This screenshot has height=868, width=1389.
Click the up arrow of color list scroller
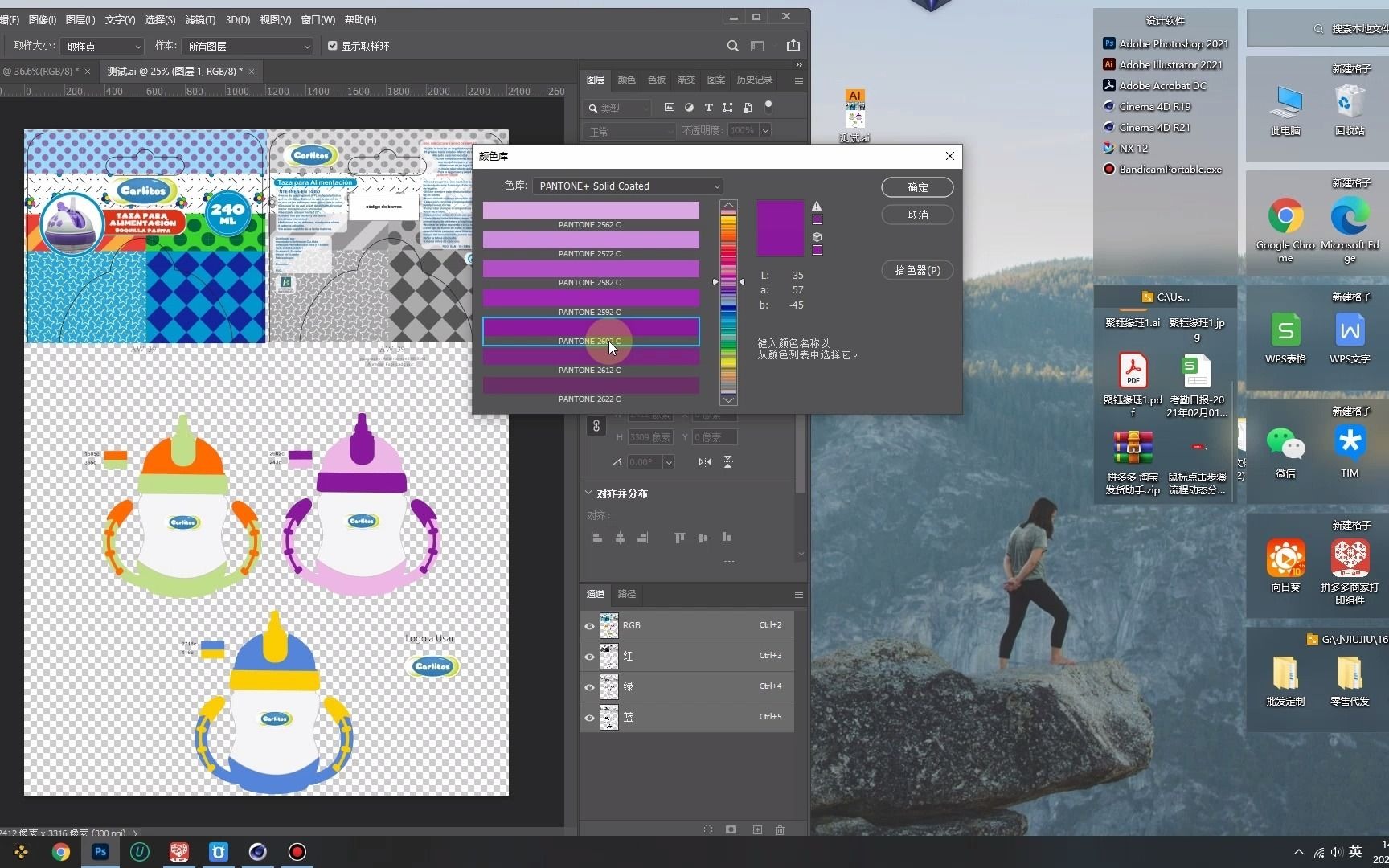coord(728,206)
